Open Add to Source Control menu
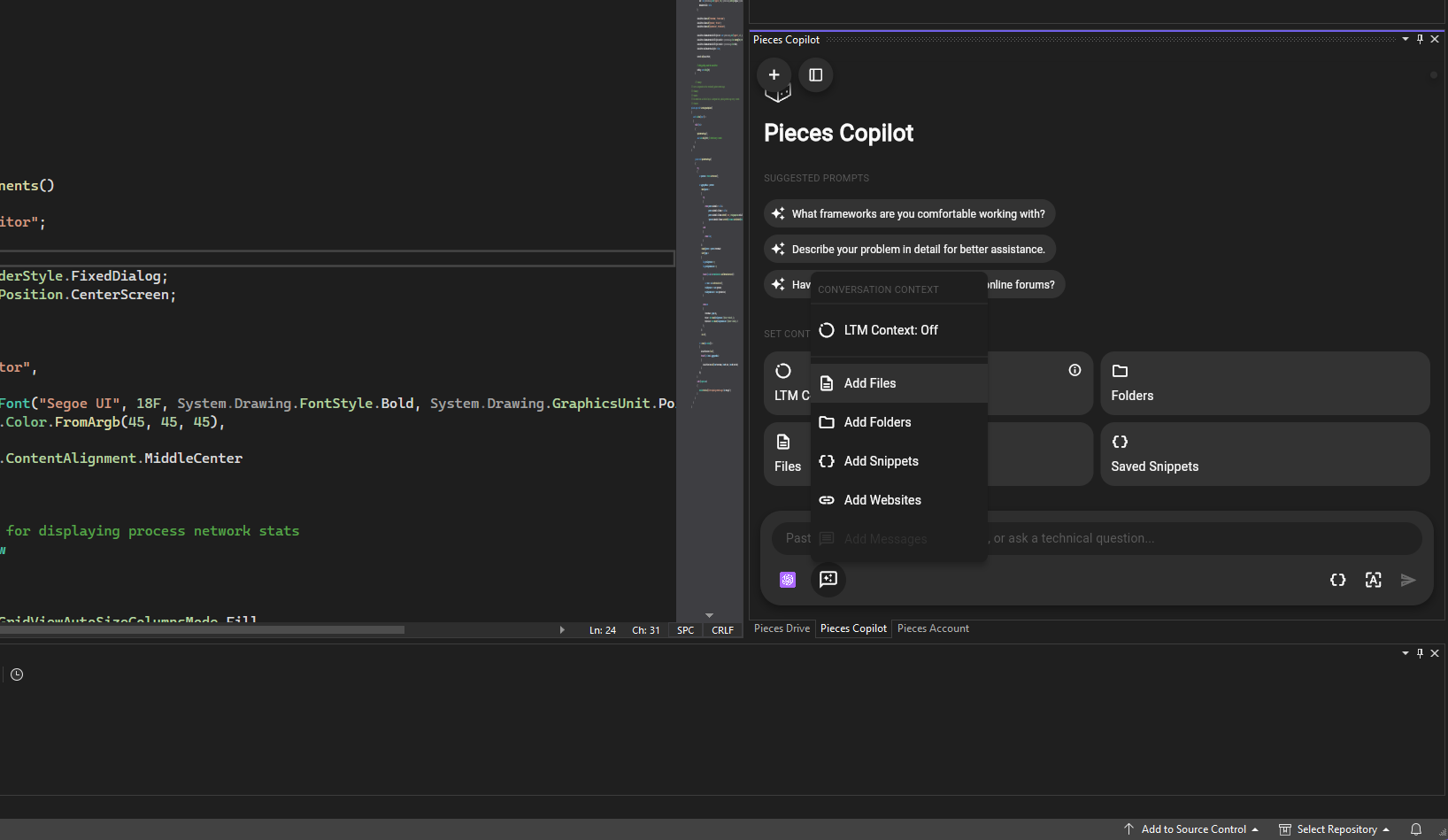Image resolution: width=1448 pixels, height=840 pixels. (x=1191, y=829)
